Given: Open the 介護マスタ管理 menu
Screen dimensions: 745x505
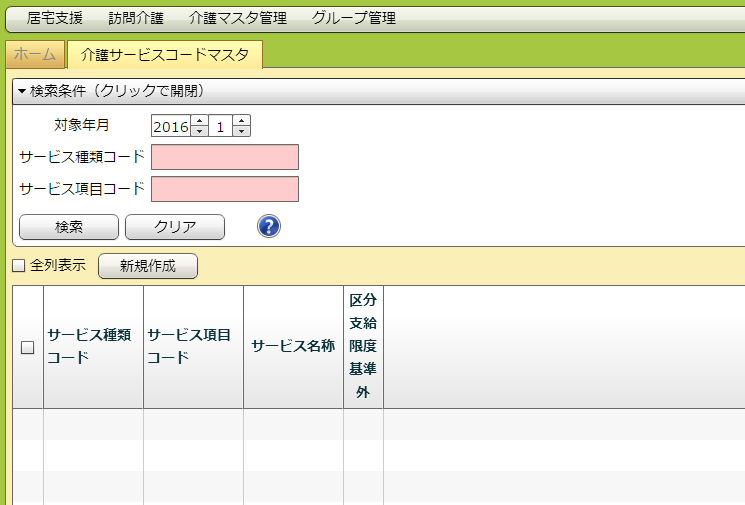Looking at the screenshot, I should tap(237, 18).
